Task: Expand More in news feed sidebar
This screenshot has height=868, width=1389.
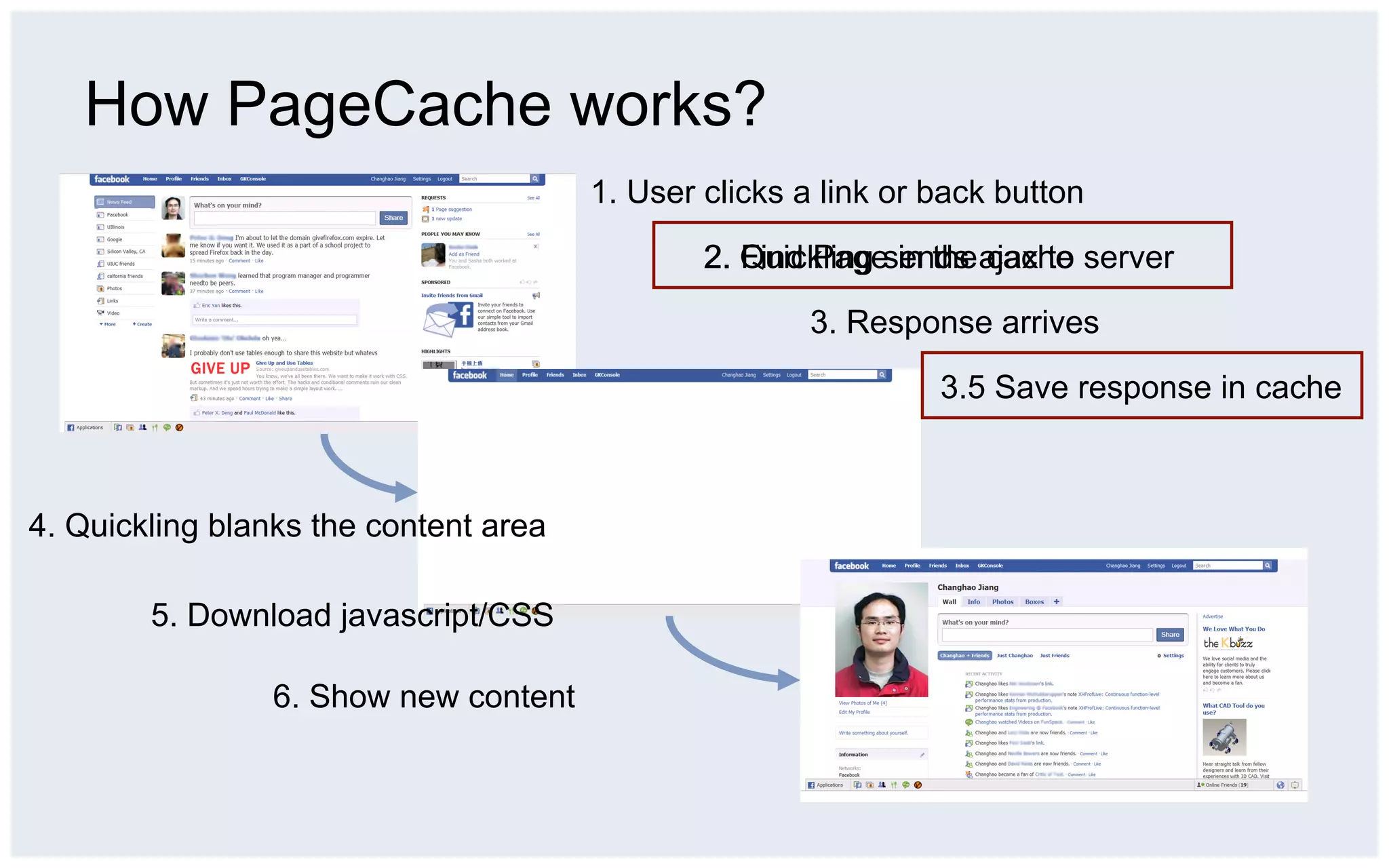Action: point(108,325)
